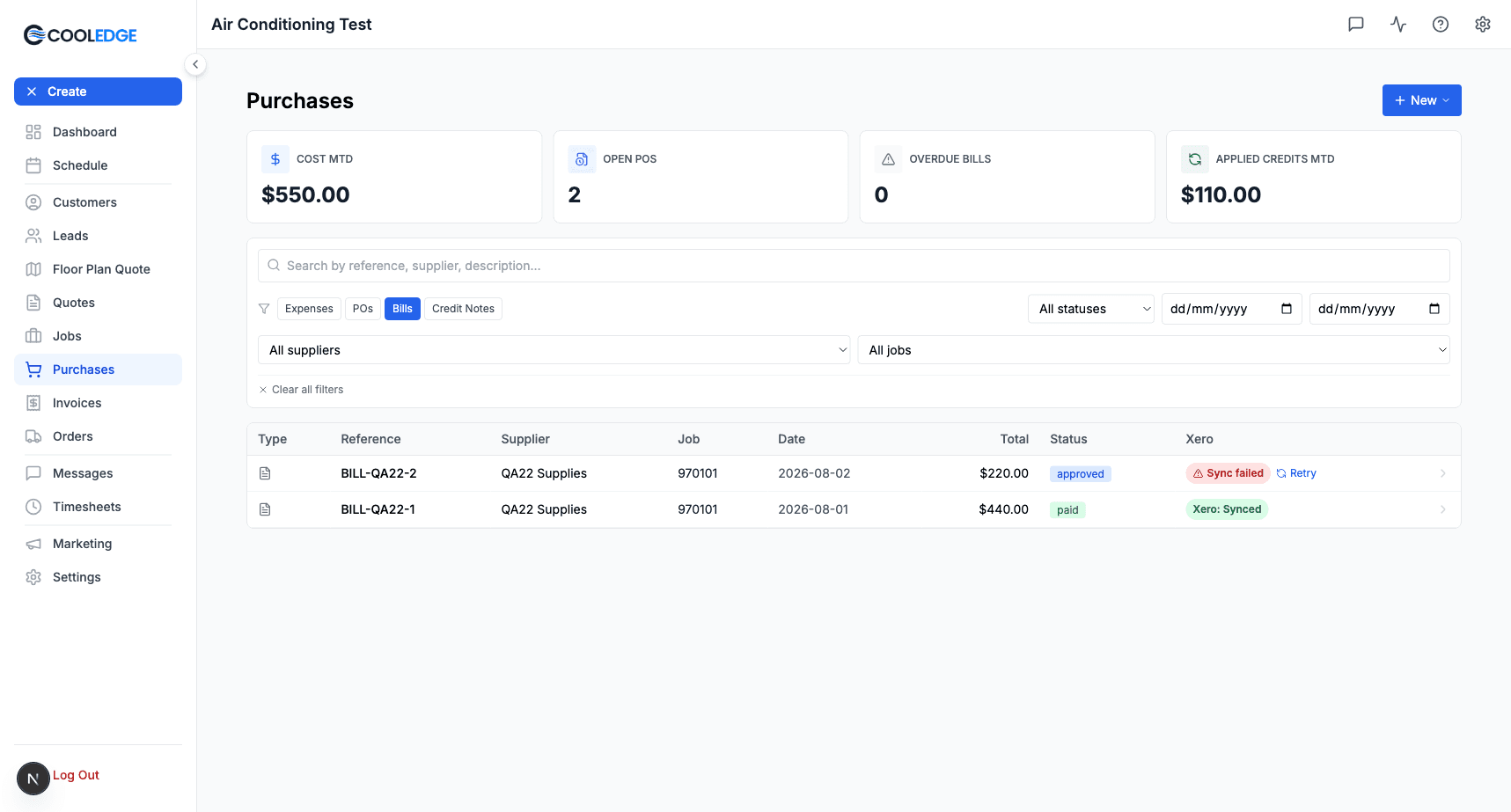Viewport: 1511px width, 812px height.
Task: Click the Timesheets clock icon in sidebar
Action: click(x=33, y=507)
